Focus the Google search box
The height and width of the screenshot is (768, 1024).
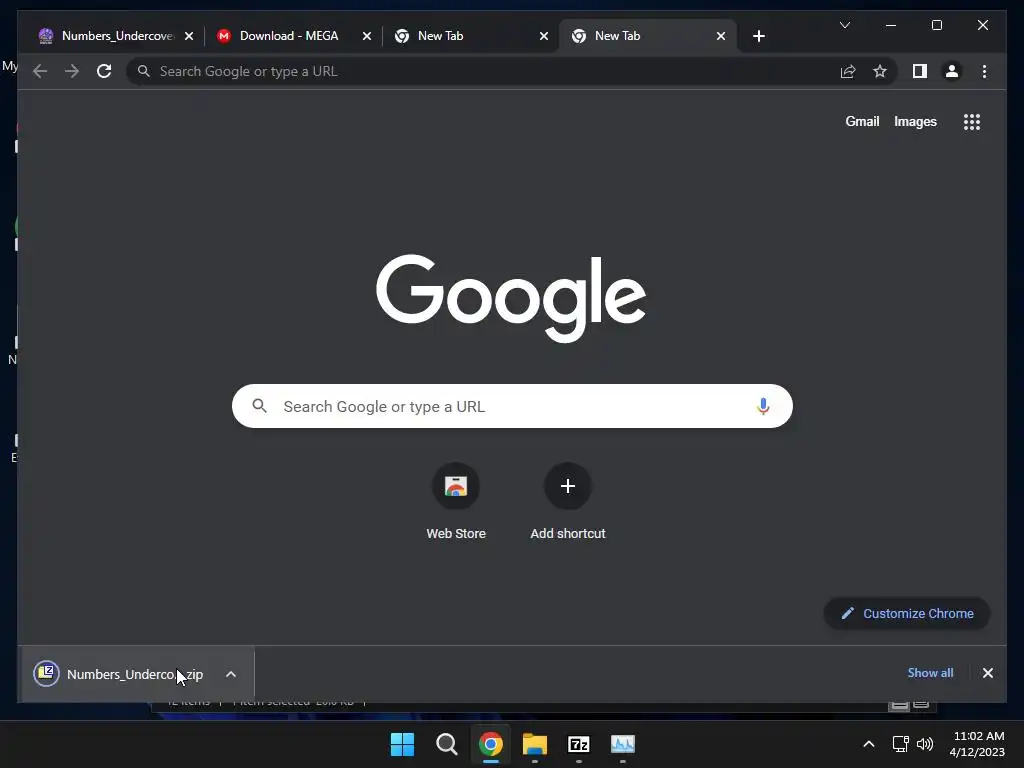pos(512,406)
